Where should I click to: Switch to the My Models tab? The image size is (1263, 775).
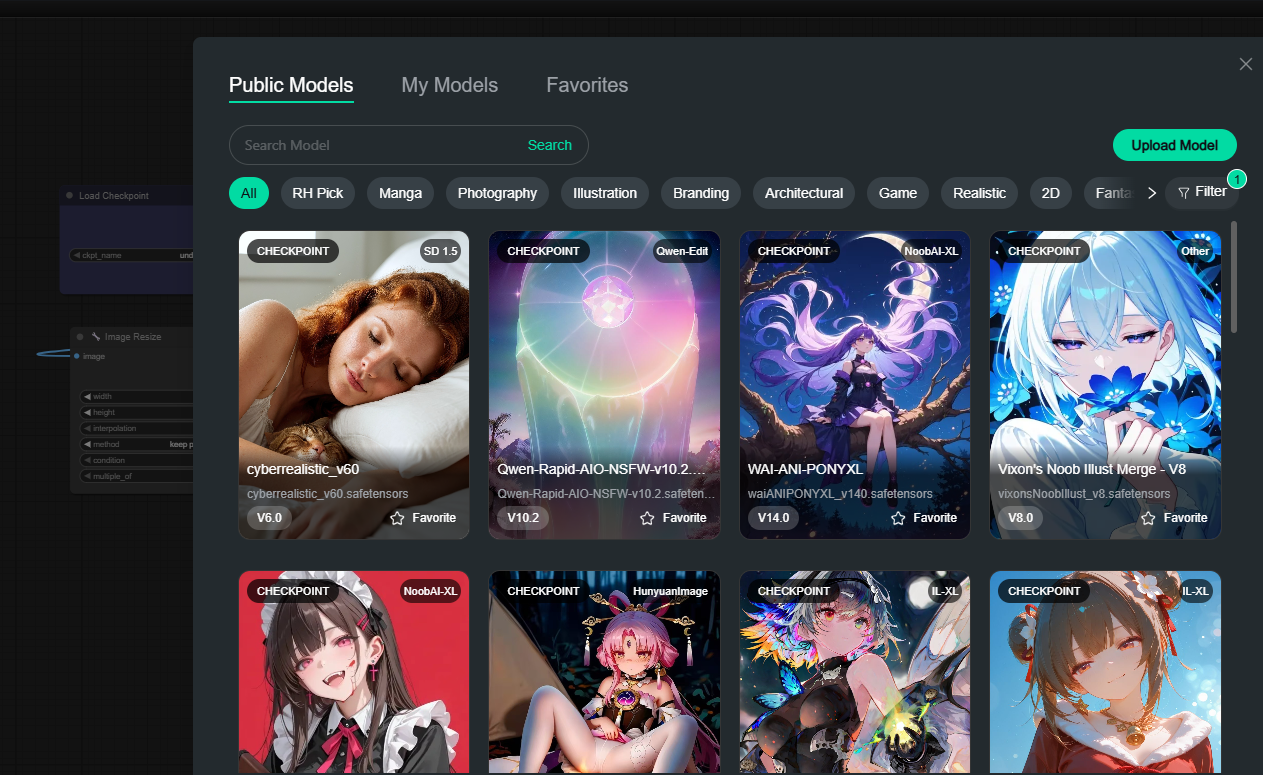449,85
